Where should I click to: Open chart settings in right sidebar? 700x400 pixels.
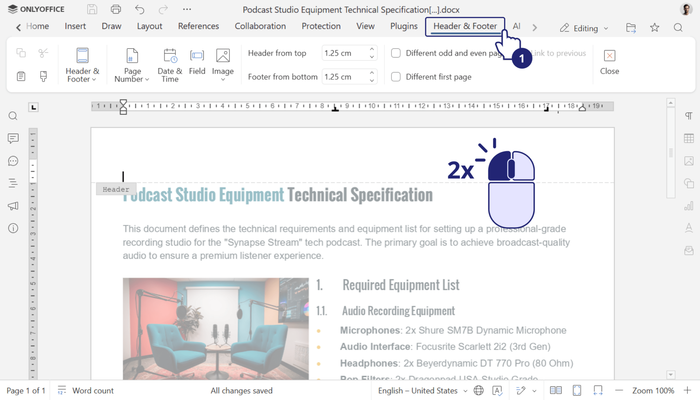pyautogui.click(x=688, y=206)
